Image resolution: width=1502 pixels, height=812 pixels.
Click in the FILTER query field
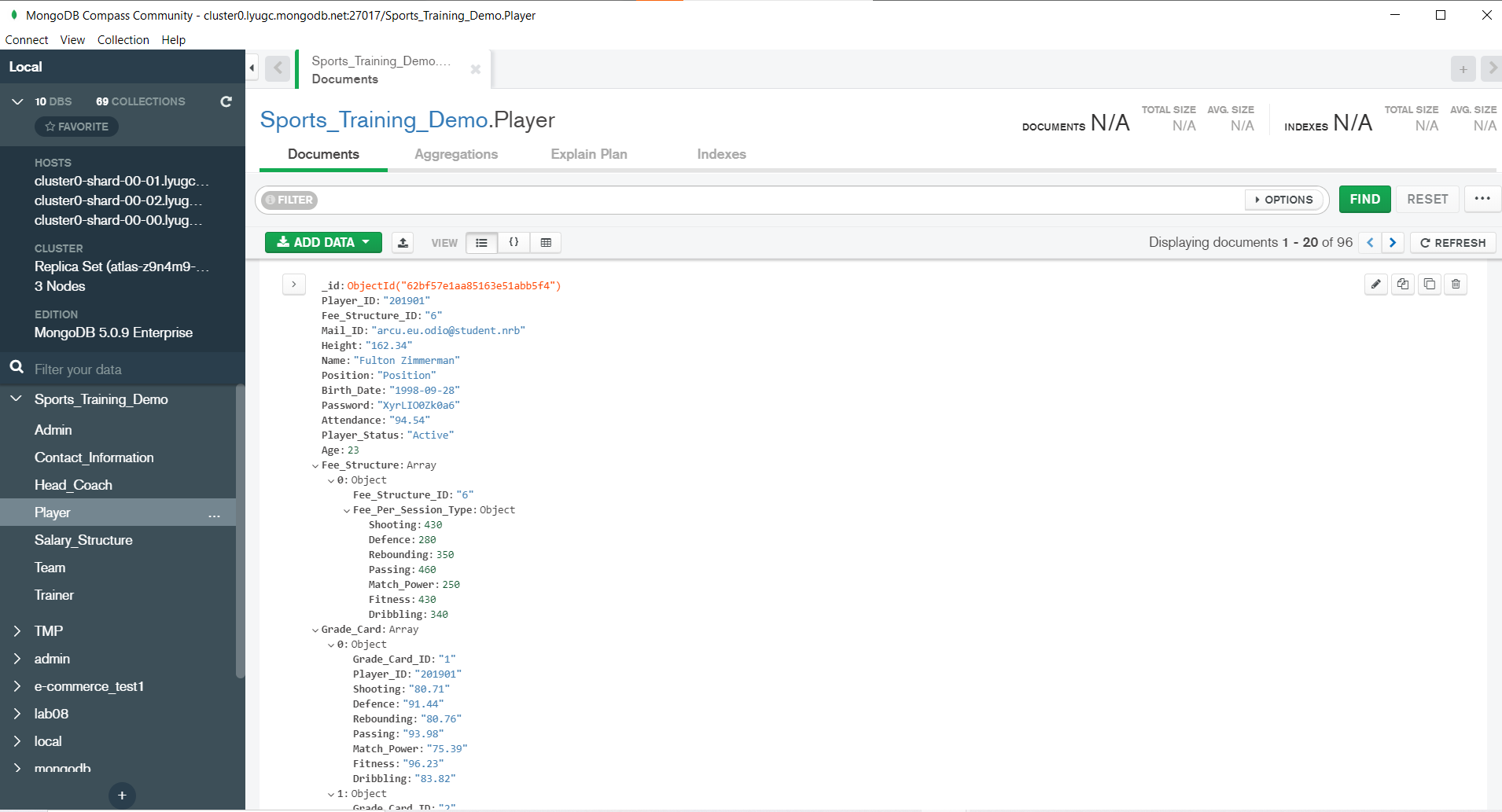(x=779, y=200)
